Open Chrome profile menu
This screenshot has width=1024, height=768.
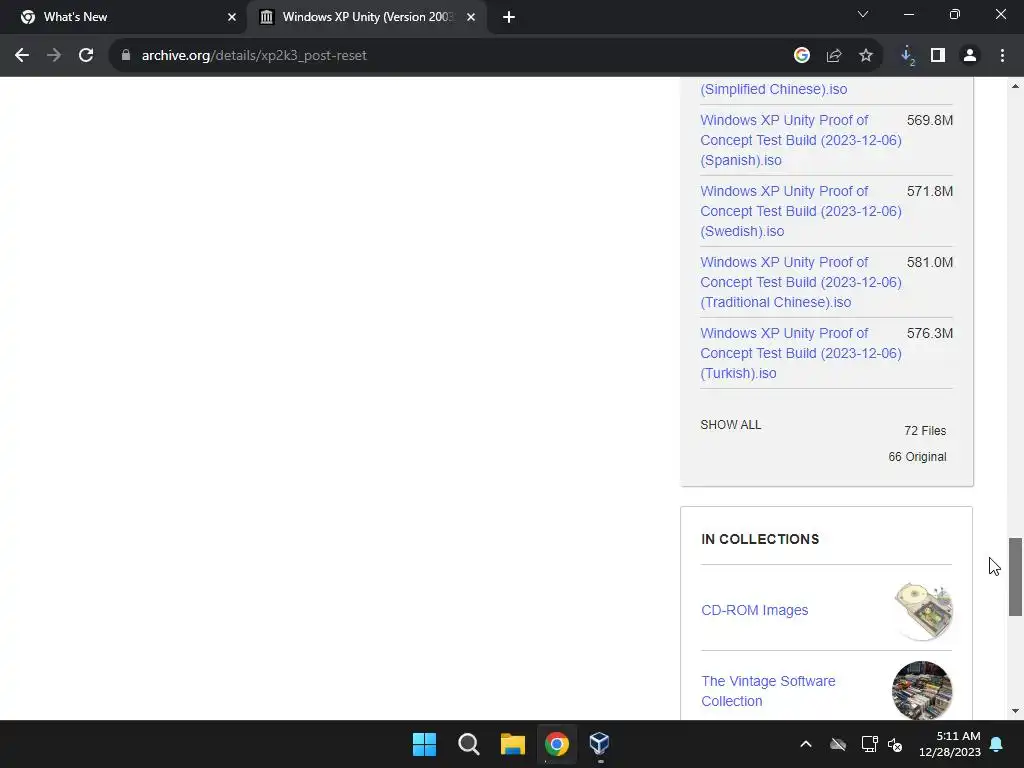(970, 56)
